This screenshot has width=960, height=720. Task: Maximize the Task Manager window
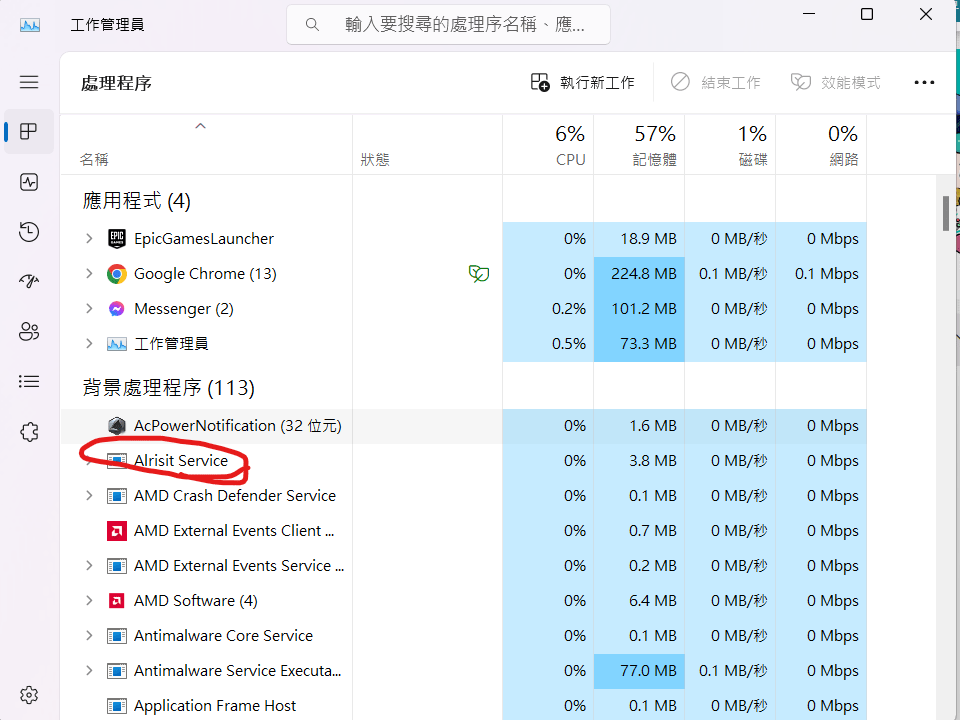coord(867,13)
